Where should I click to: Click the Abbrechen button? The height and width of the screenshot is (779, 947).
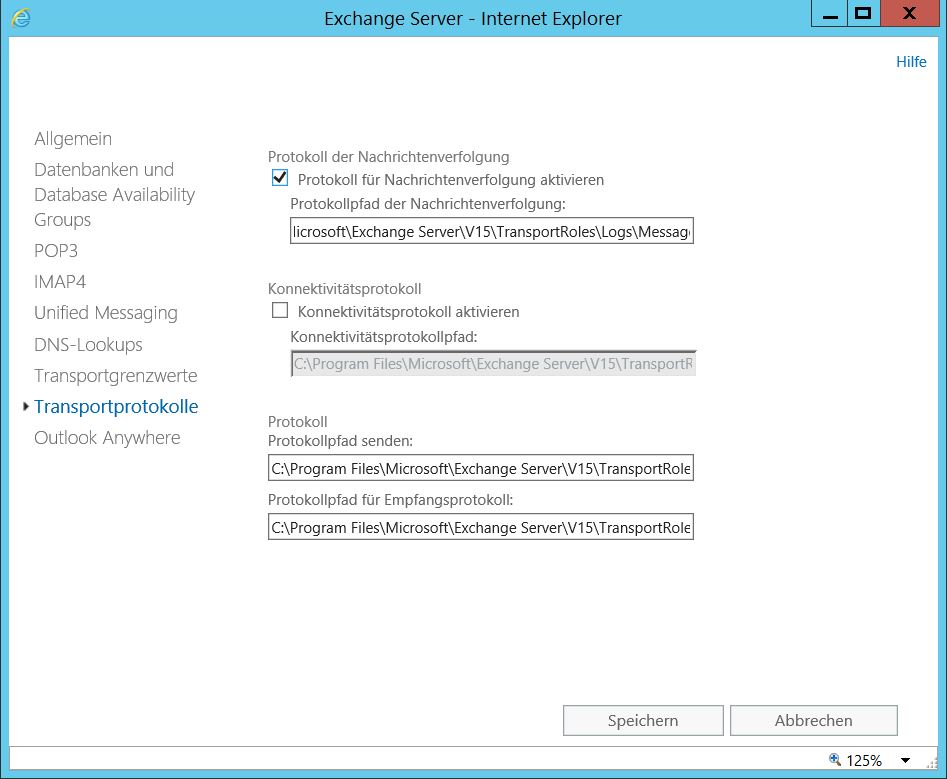(x=813, y=720)
